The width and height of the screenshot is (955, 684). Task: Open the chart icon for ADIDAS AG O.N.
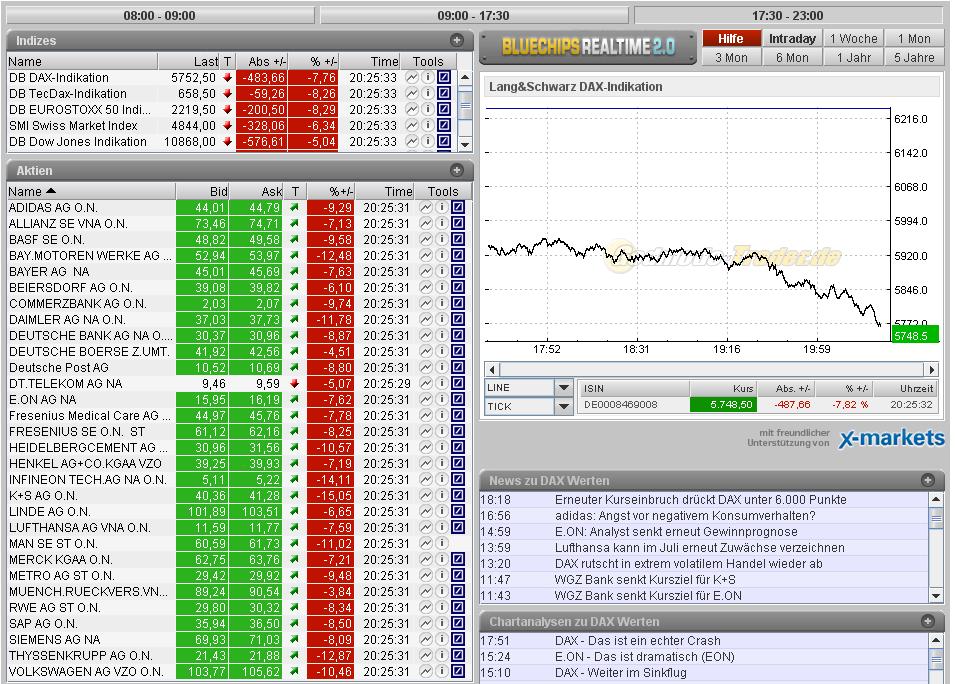427,208
